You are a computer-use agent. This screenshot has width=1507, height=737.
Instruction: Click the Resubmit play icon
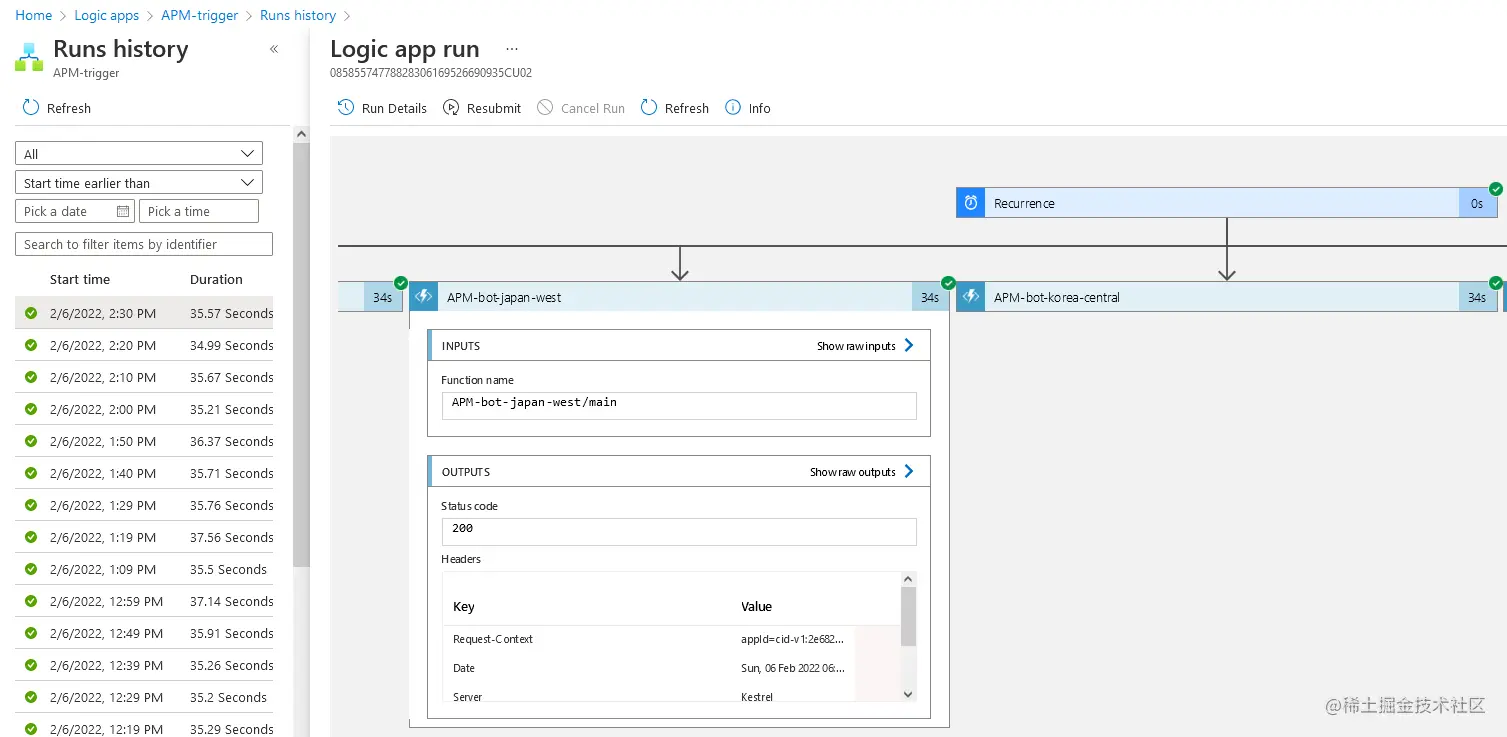(x=451, y=108)
